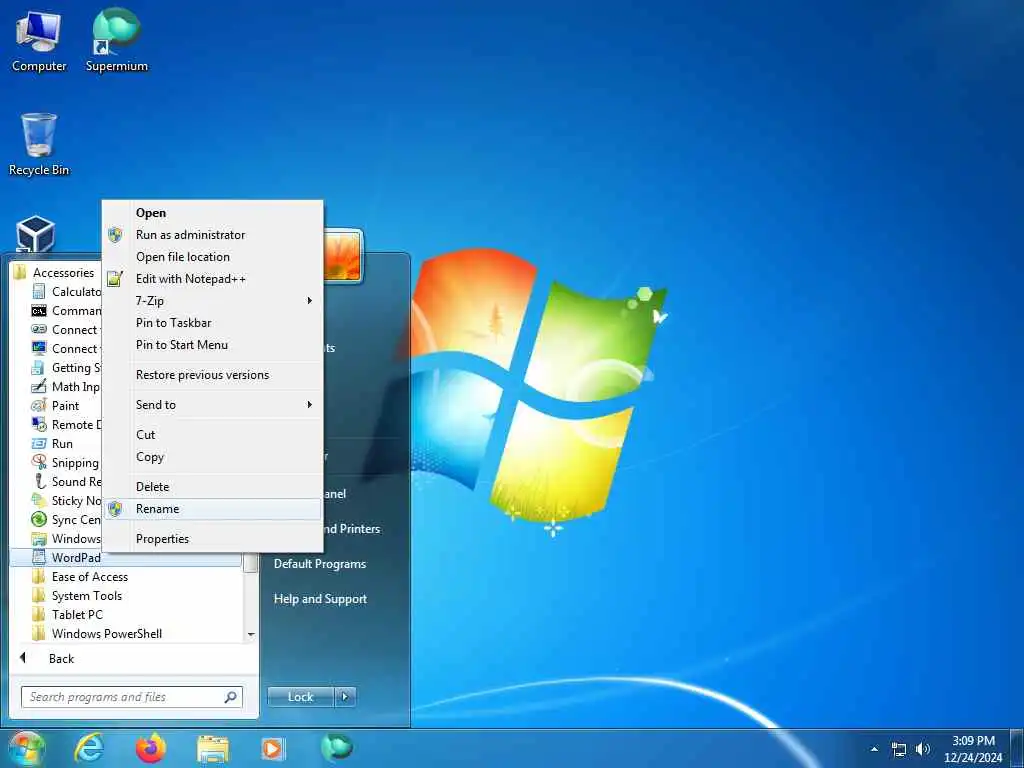The height and width of the screenshot is (768, 1024).
Task: Select the Supermium desktop shortcut
Action: click(117, 40)
